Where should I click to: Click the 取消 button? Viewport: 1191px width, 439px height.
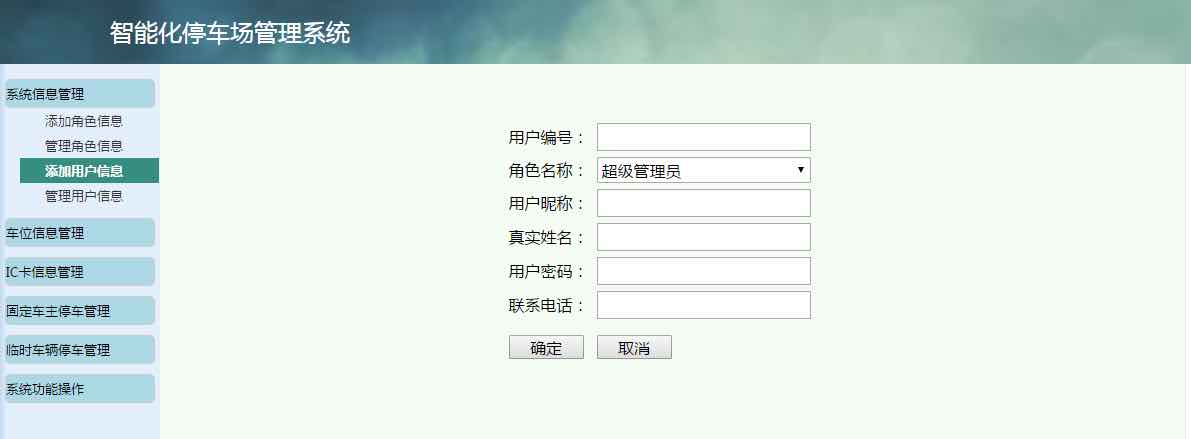coord(634,347)
